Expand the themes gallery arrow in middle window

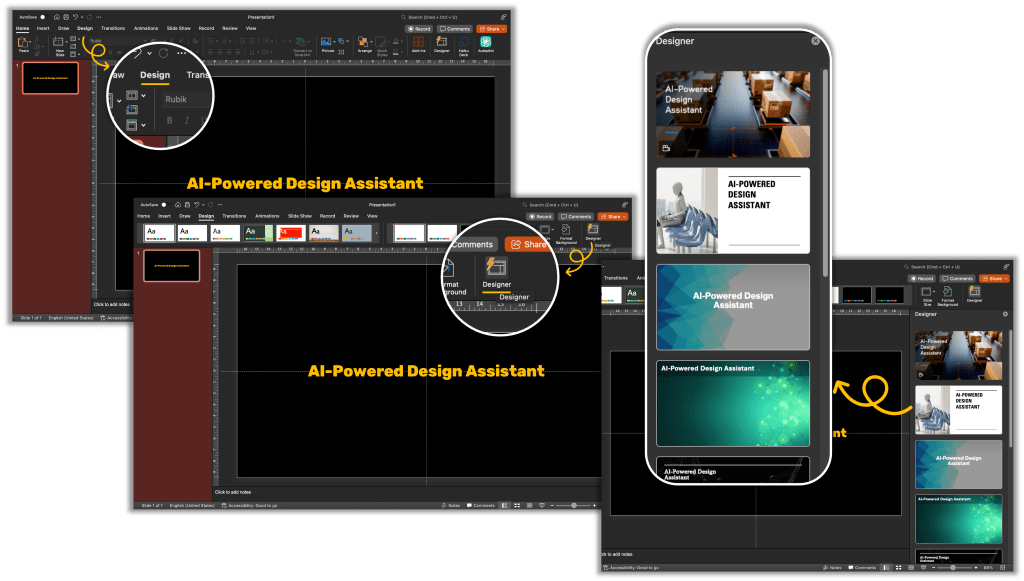[x=376, y=232]
